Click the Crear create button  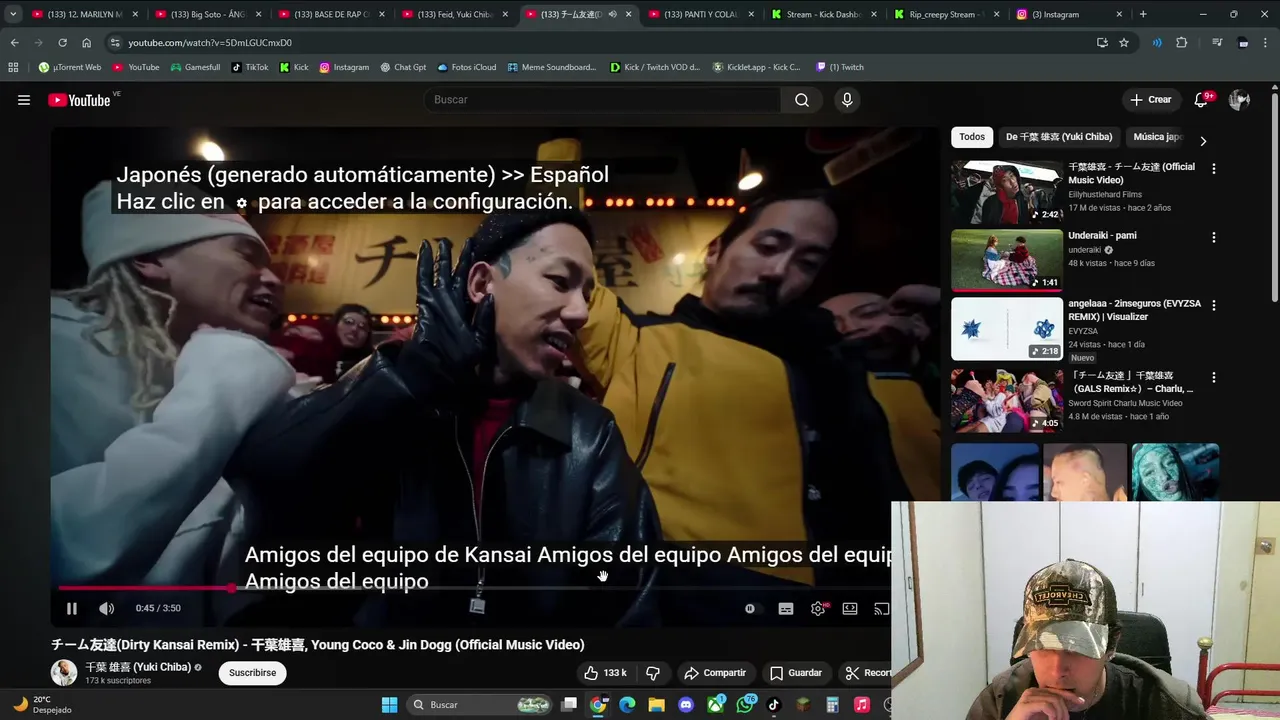[1151, 100]
